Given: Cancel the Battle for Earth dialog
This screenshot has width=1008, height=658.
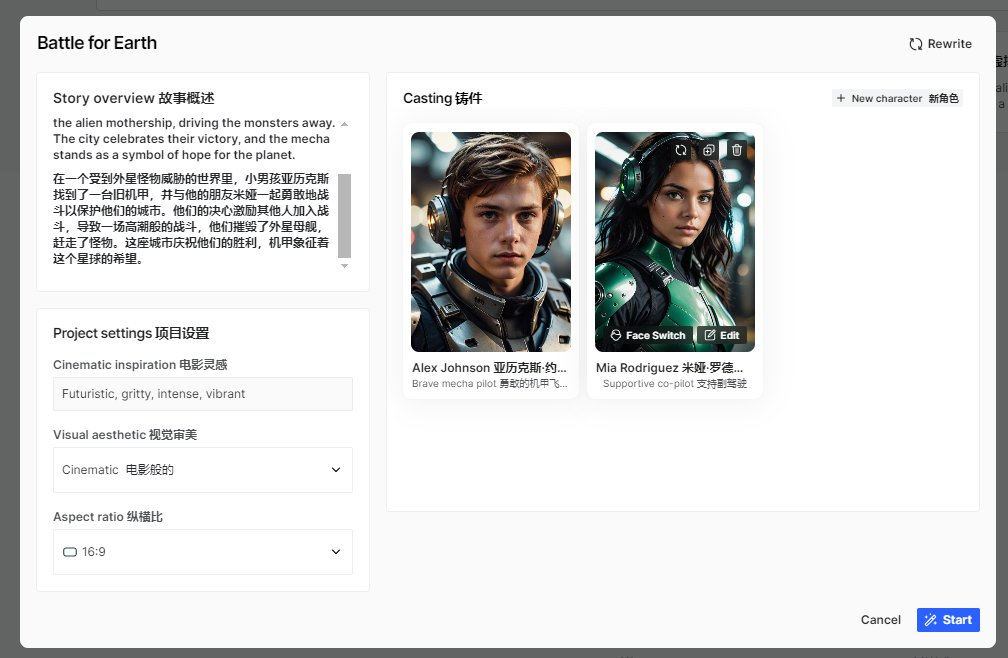Looking at the screenshot, I should [x=881, y=619].
